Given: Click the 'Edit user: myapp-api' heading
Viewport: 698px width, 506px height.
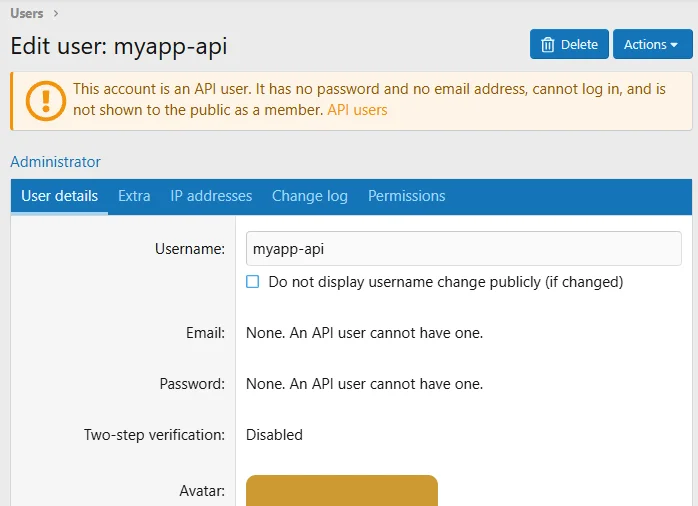Looking at the screenshot, I should tap(119, 46).
